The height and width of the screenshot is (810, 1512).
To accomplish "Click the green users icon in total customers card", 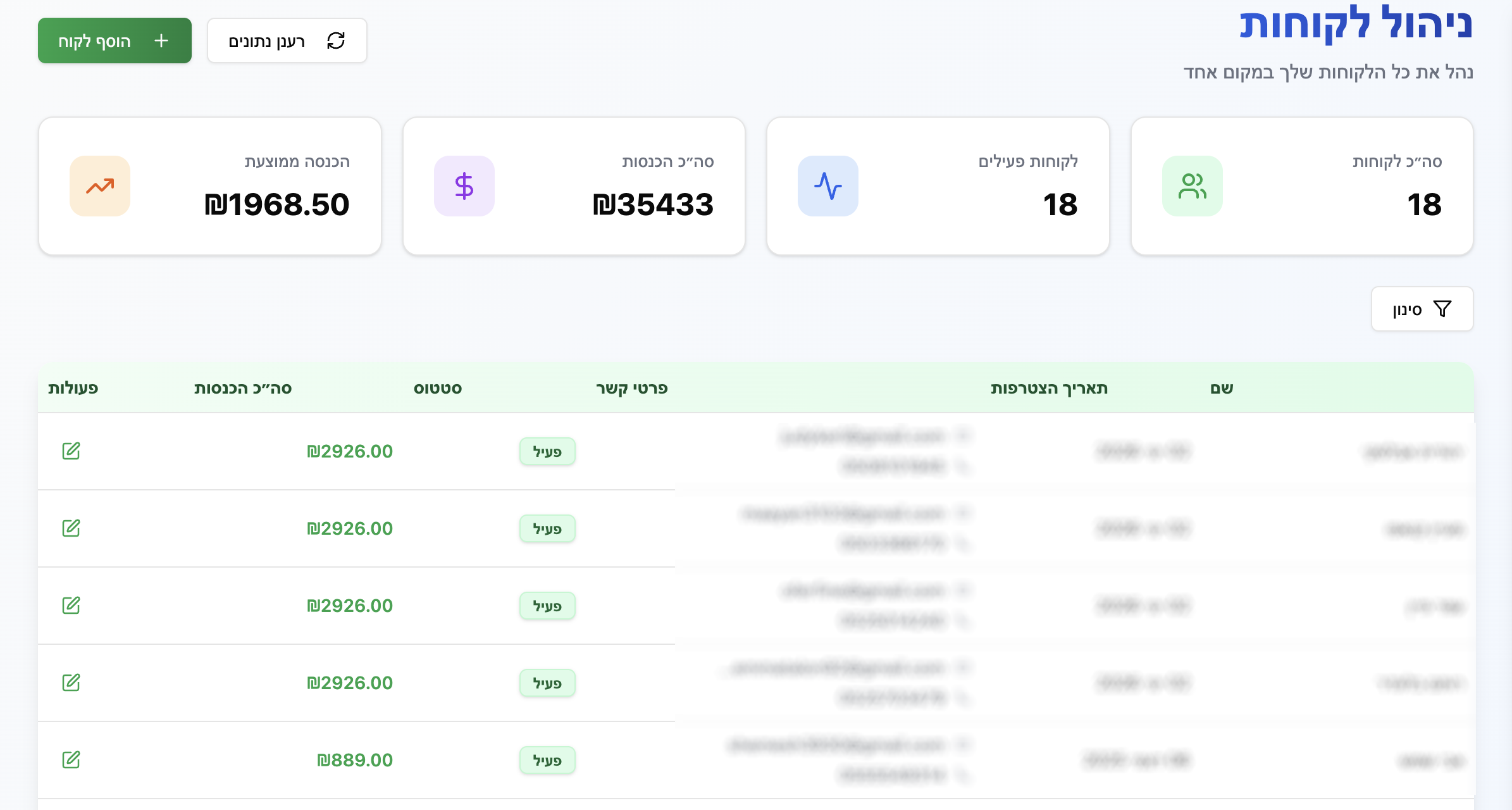I will click(1192, 186).
